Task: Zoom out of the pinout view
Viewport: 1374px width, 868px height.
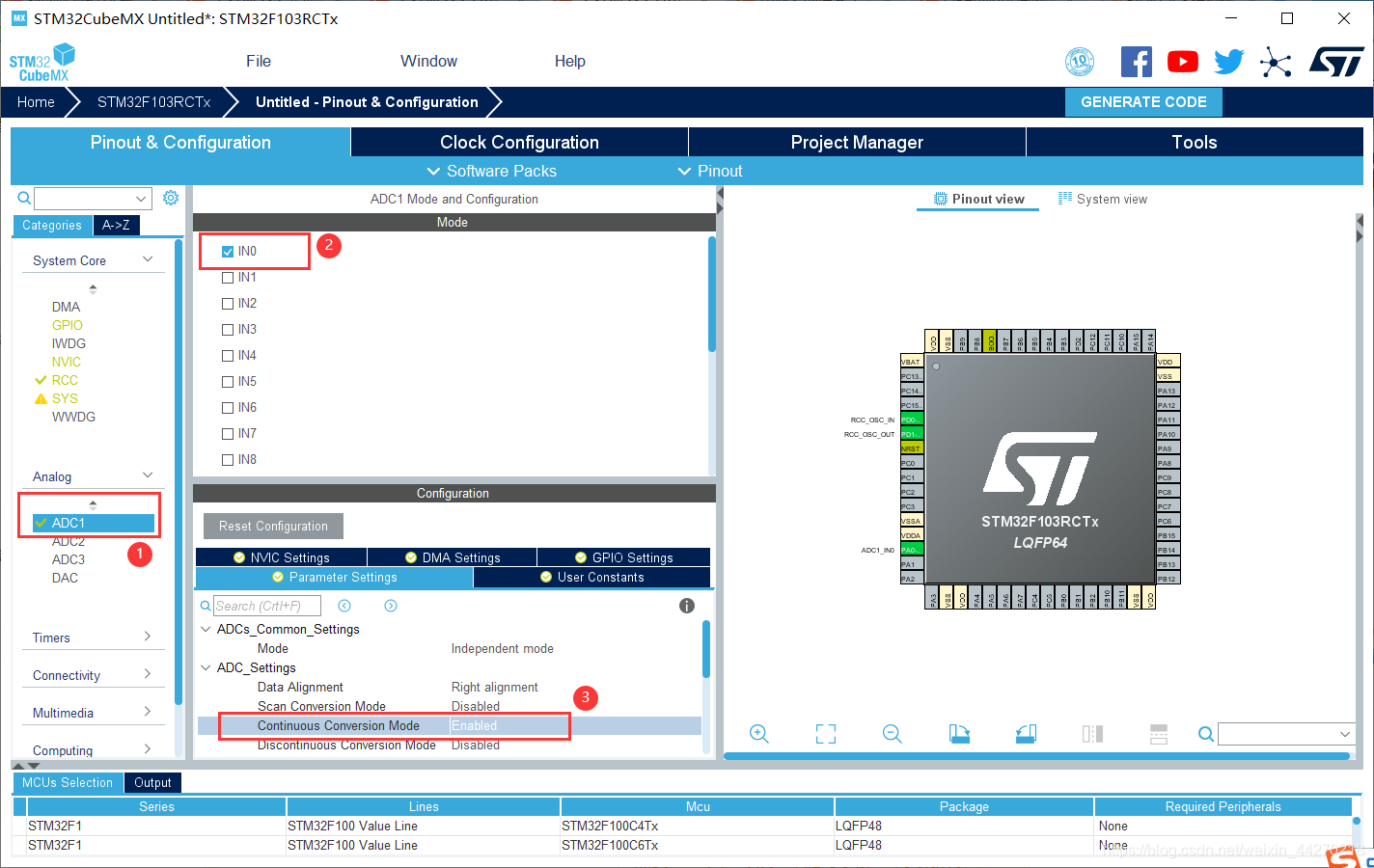Action: click(893, 734)
